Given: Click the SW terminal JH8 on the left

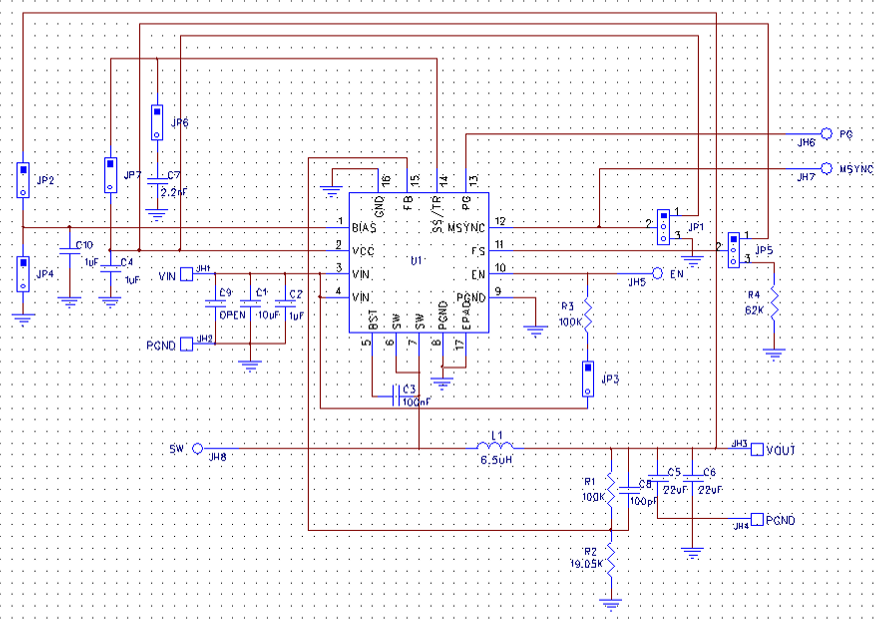Looking at the screenshot, I should tap(198, 449).
